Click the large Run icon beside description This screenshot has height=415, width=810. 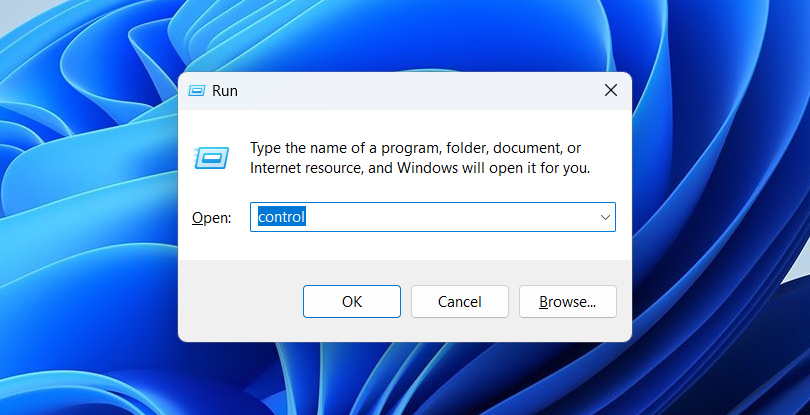pos(211,158)
